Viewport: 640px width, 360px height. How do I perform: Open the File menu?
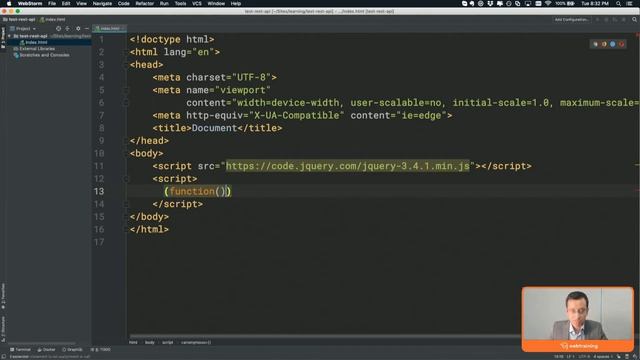[x=52, y=3]
